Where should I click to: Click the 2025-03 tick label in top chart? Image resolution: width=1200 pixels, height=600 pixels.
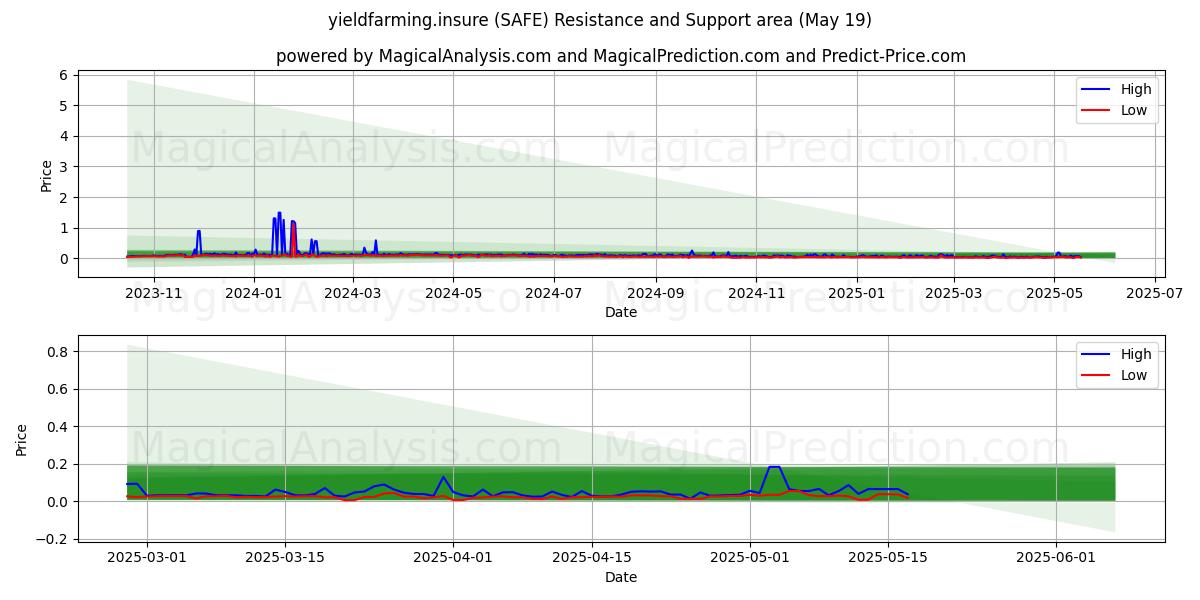click(953, 293)
